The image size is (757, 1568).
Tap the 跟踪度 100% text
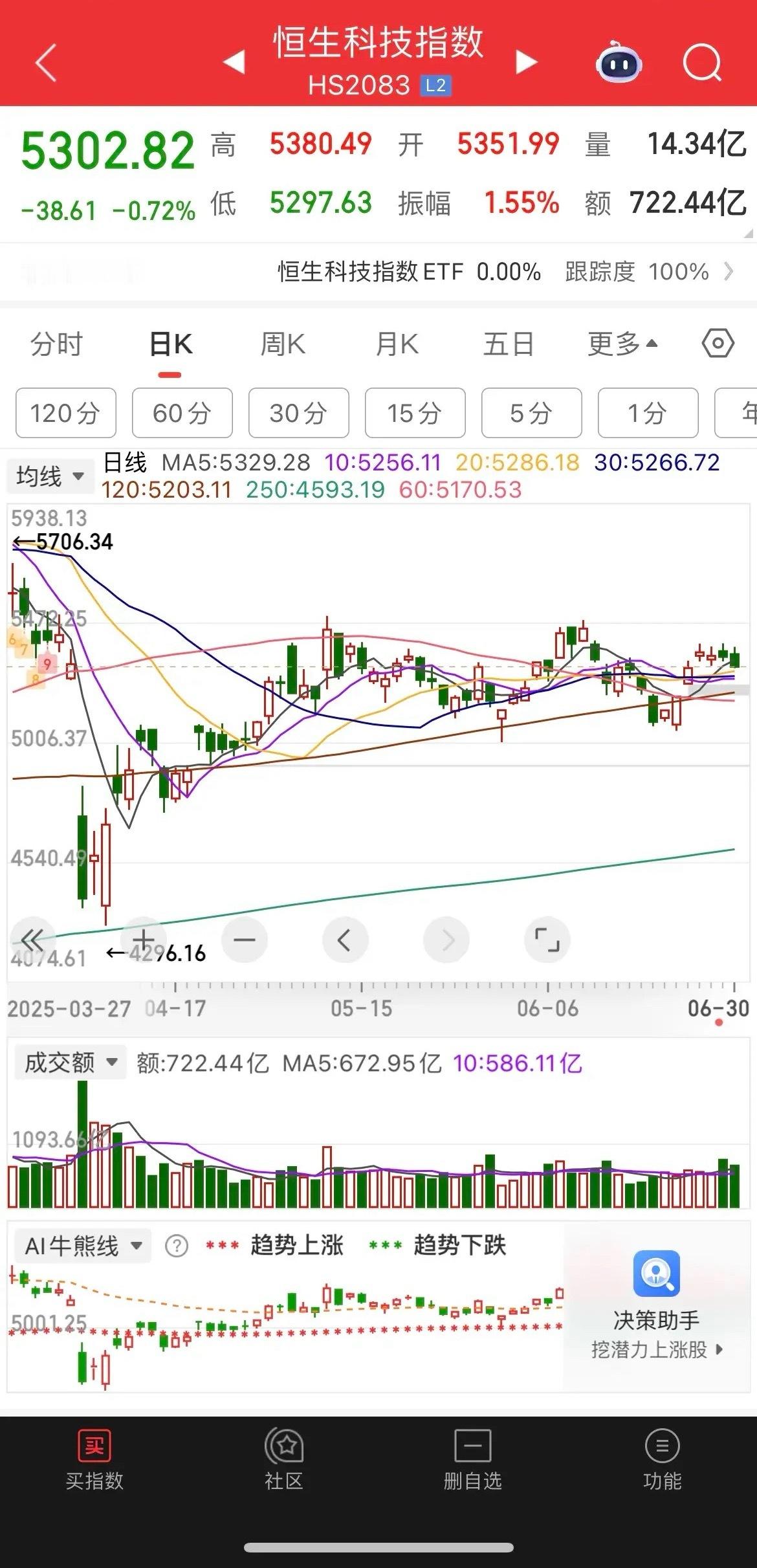pos(637,272)
